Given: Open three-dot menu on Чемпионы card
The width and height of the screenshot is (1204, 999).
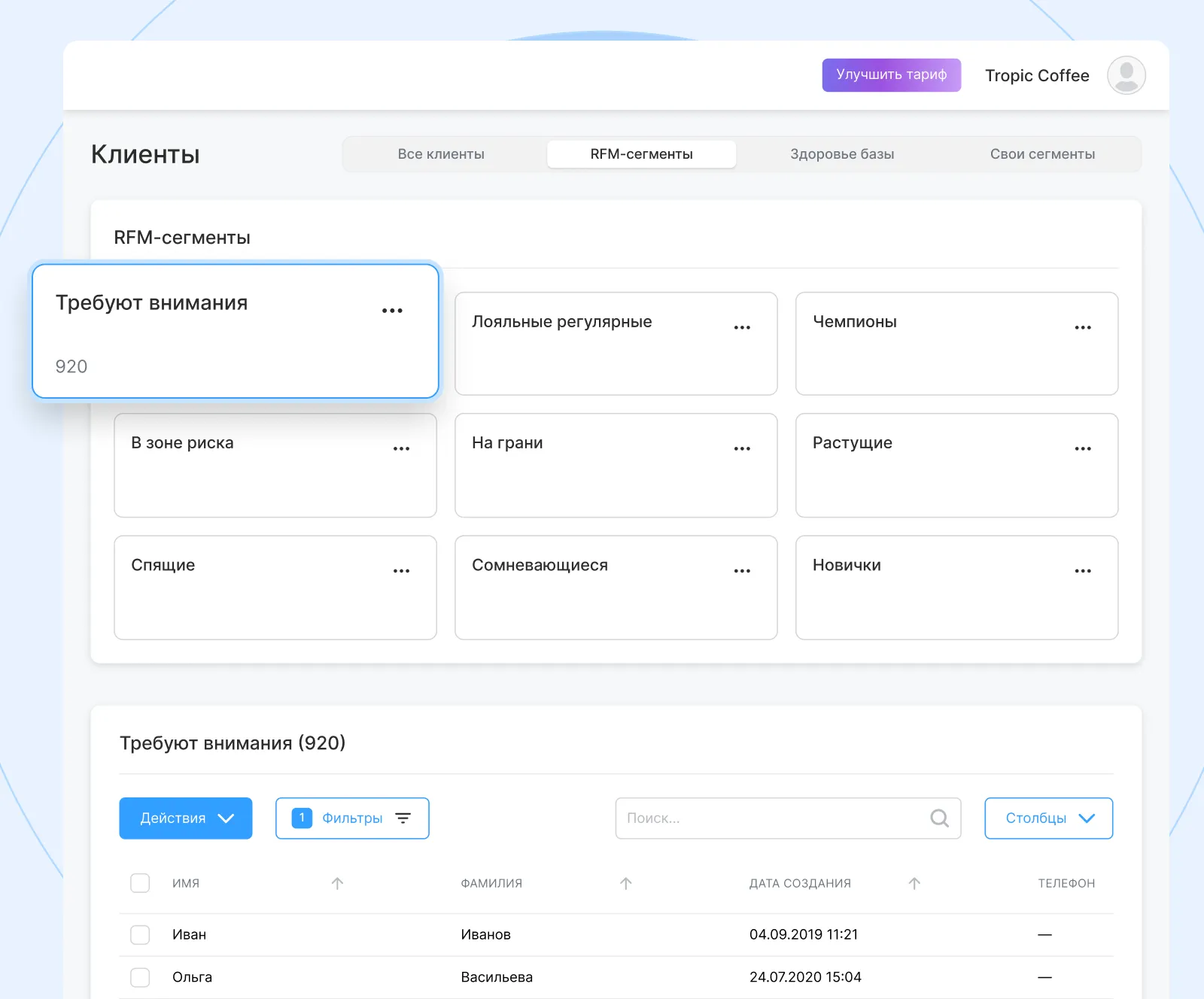Looking at the screenshot, I should pyautogui.click(x=1082, y=328).
